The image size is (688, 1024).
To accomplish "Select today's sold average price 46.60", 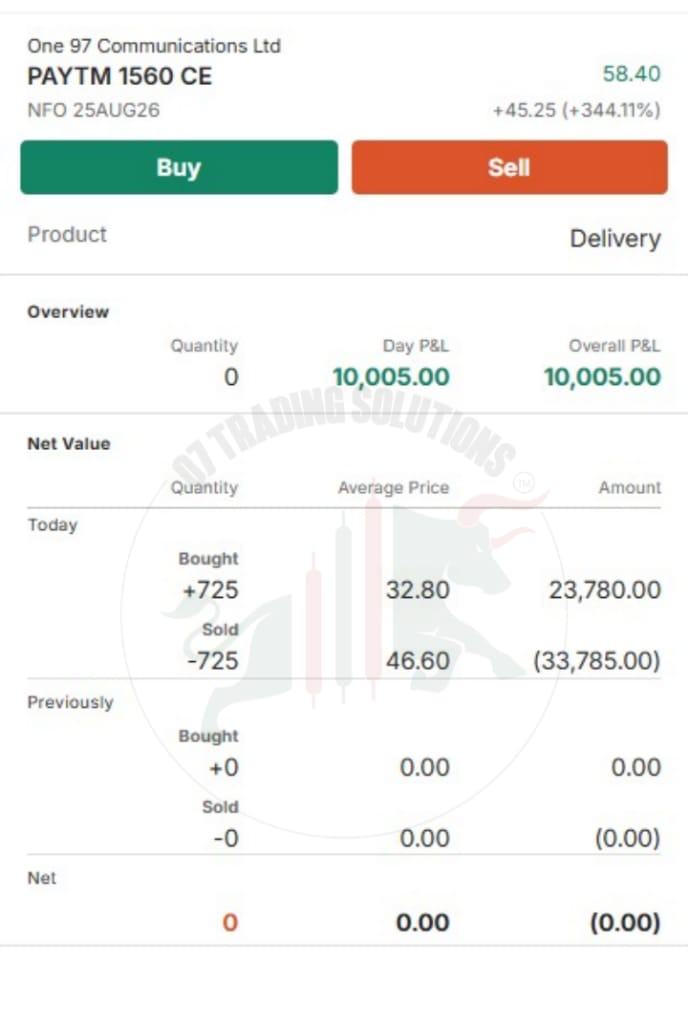I will (x=418, y=661).
